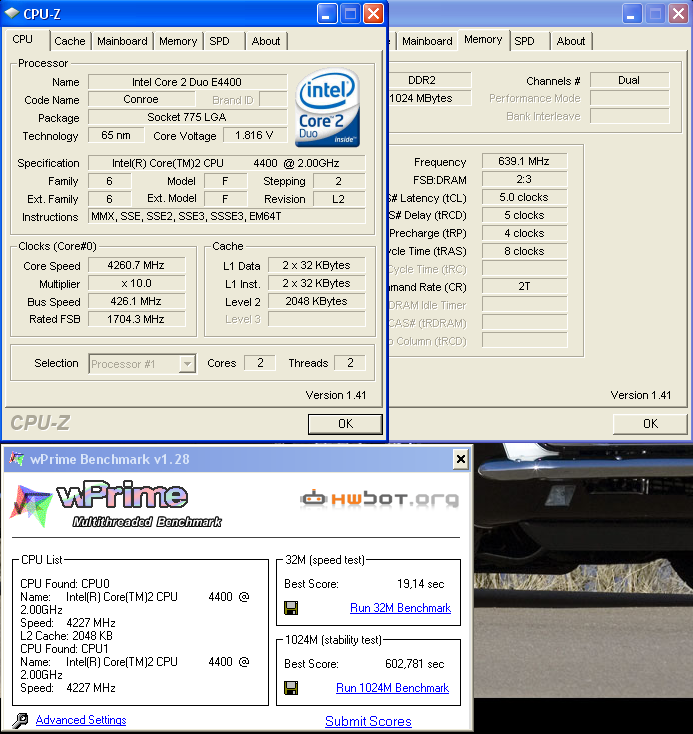Click the hwbot.org logo in wPrime
The image size is (693, 734).
click(x=380, y=499)
